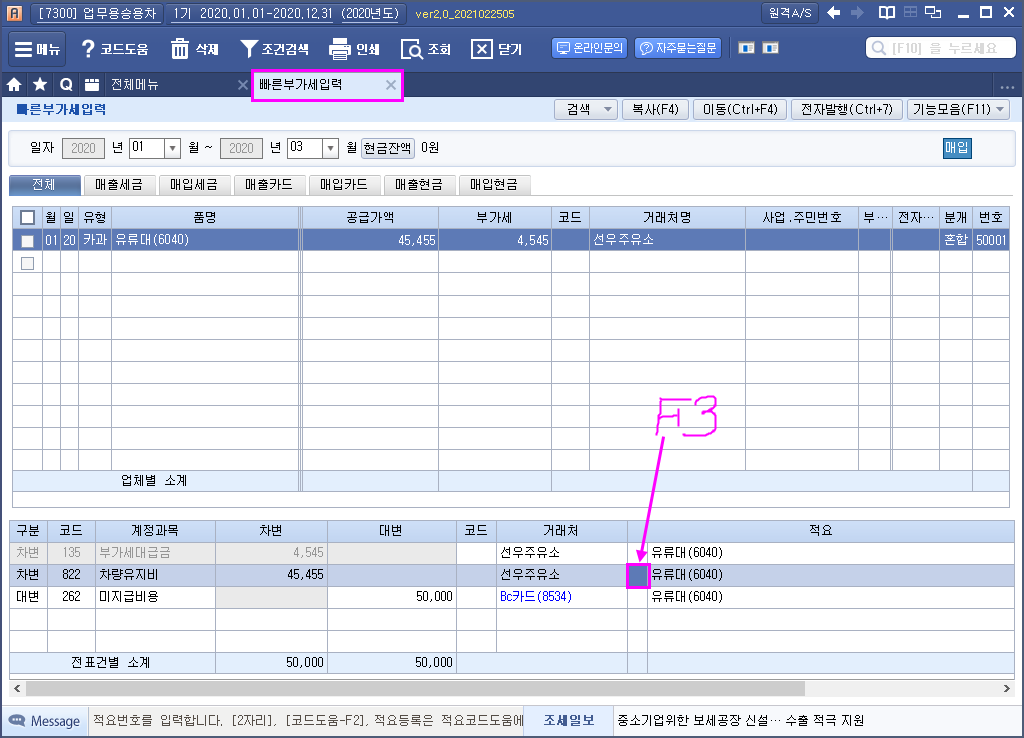Open 조건검색 funnel filter
Screen dimensions: 1024x738
274,49
